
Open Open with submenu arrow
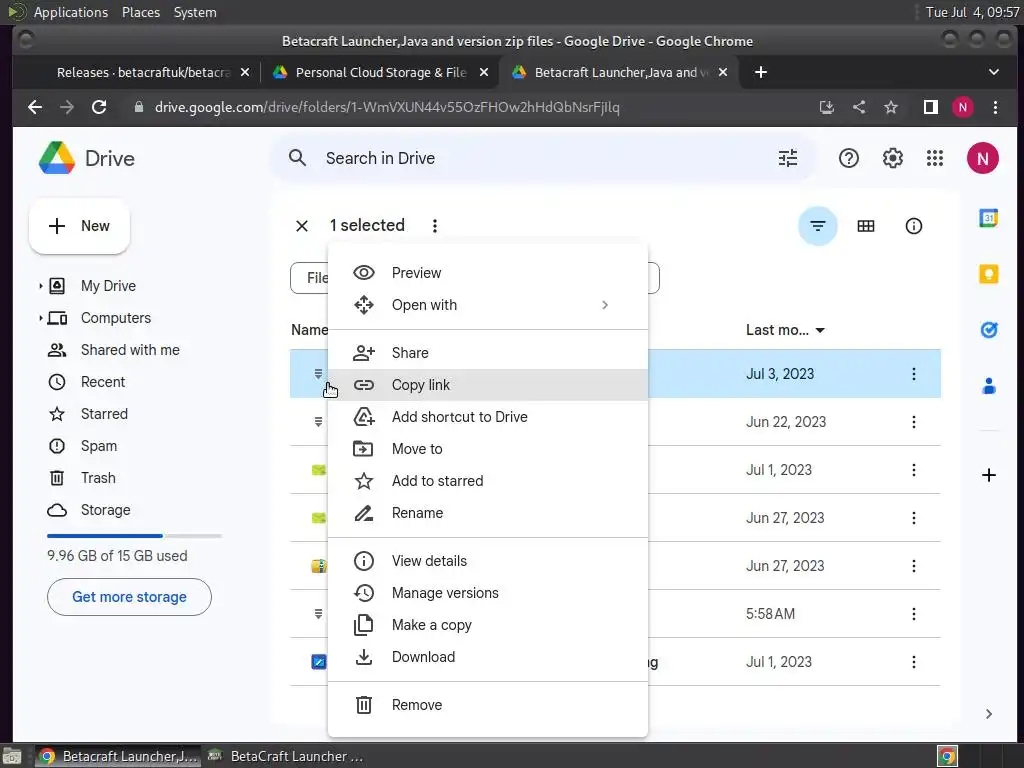tap(605, 305)
